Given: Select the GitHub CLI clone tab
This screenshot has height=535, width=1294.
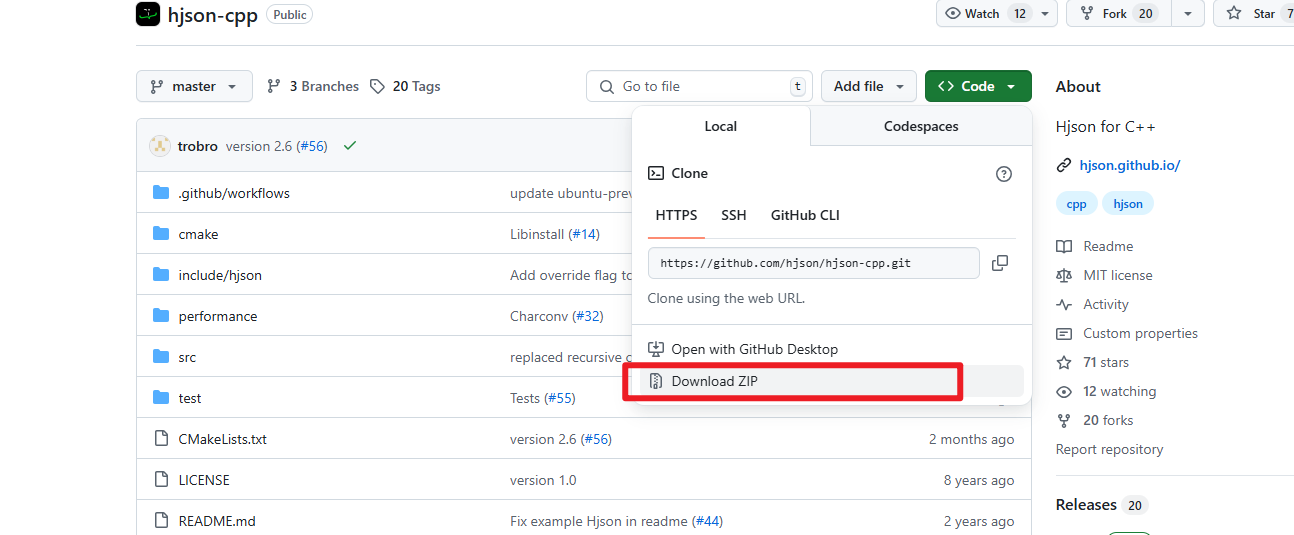Looking at the screenshot, I should pos(805,215).
